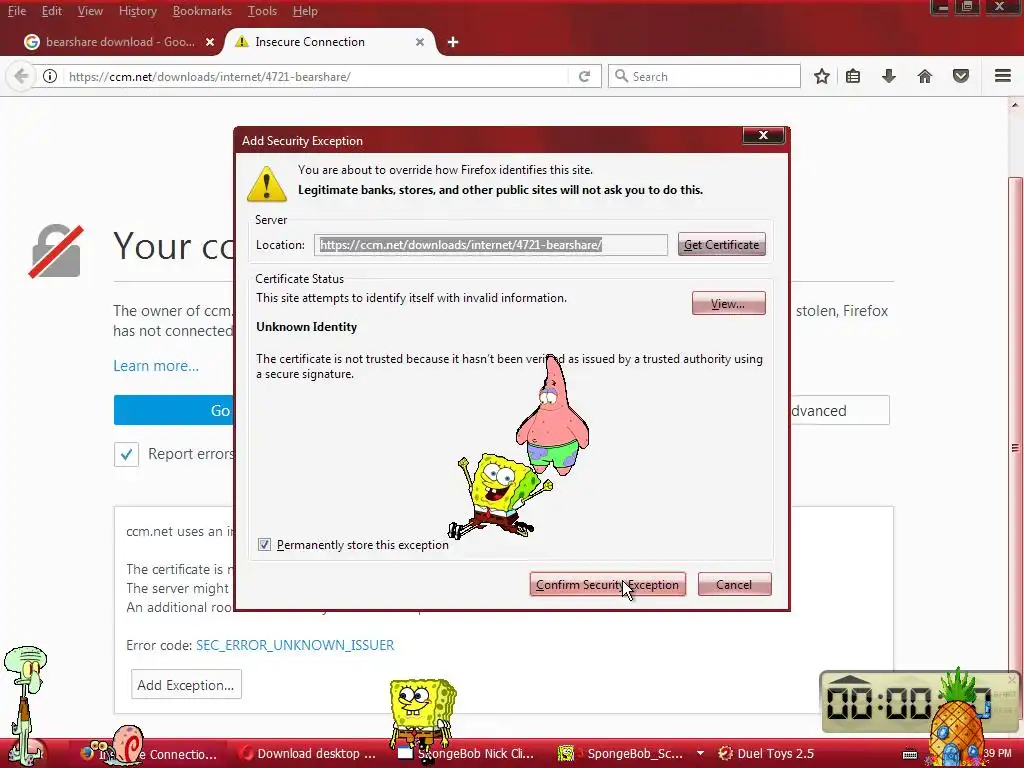Open a new tab with plus icon
Screen dimensions: 1024x768
(453, 42)
